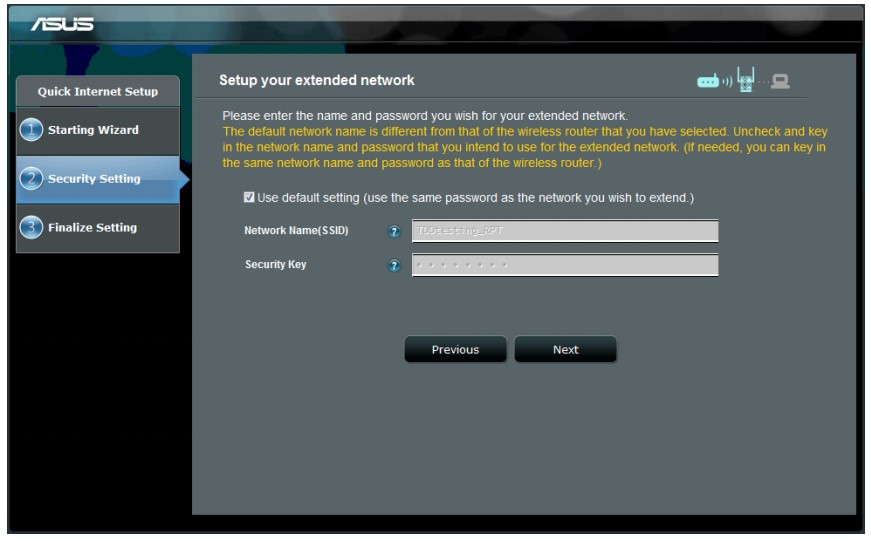Click Use default setting label text
Viewport: 871px width, 542px height.
click(x=475, y=198)
